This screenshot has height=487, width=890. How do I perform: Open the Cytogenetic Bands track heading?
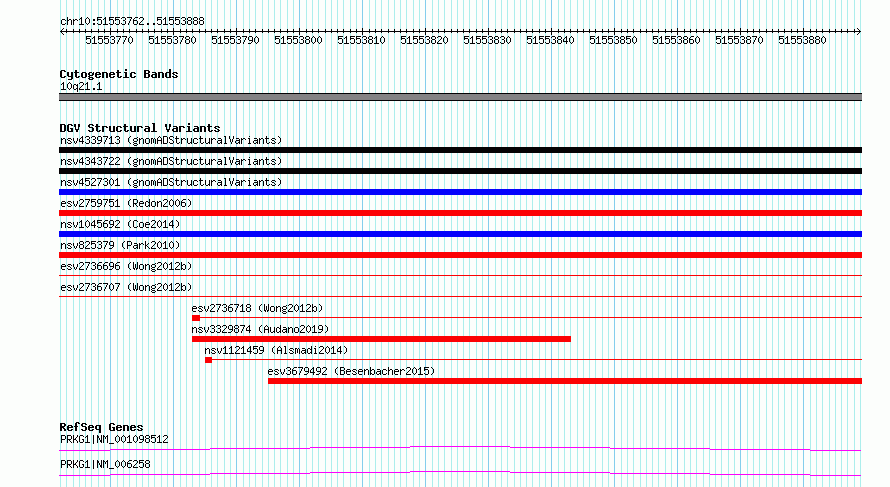tap(119, 74)
